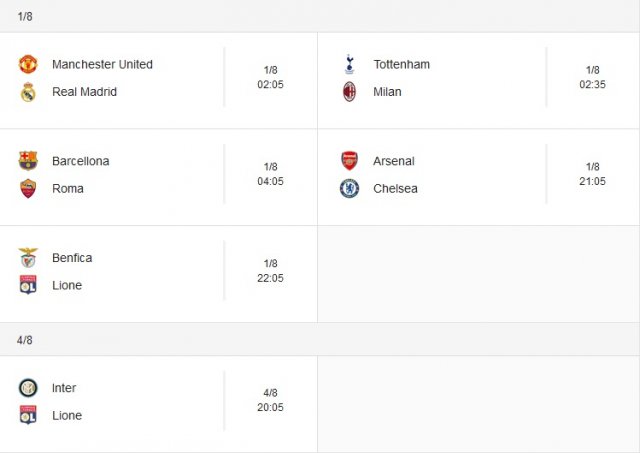This screenshot has width=640, height=453.
Task: Click the 4/8 date section header
Action: pos(320,340)
